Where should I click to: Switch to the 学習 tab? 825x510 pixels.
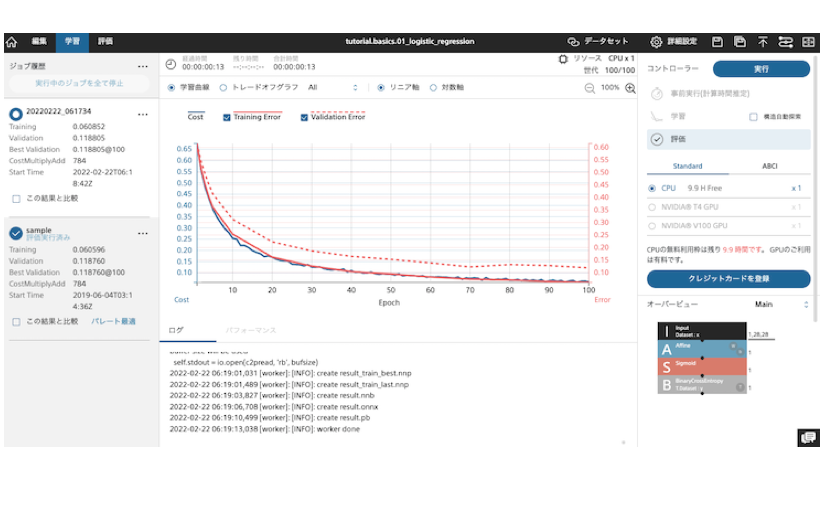pyautogui.click(x=72, y=42)
